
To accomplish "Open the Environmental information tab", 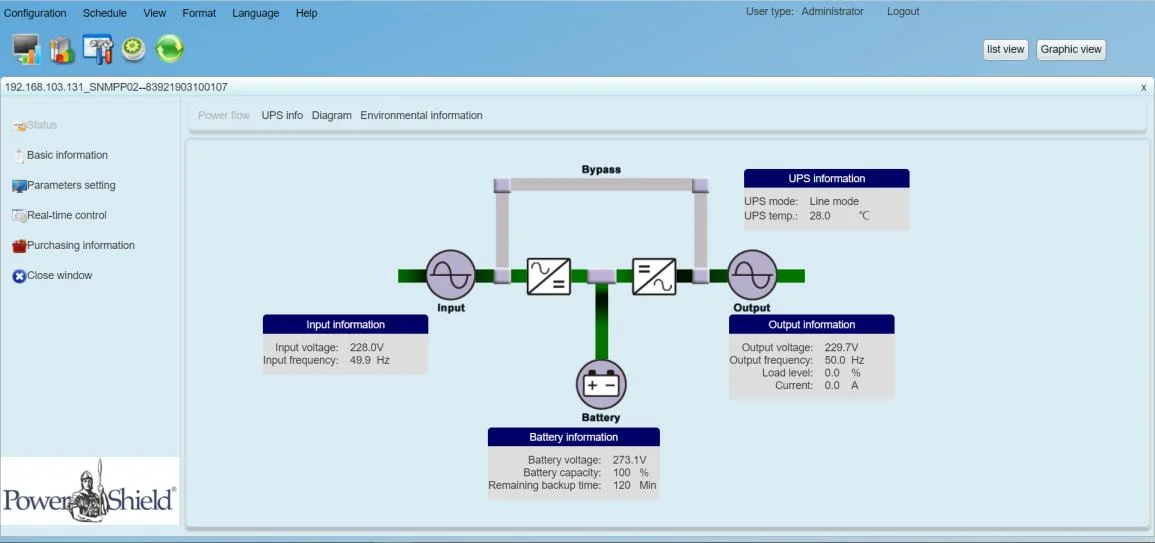I will pos(421,116).
